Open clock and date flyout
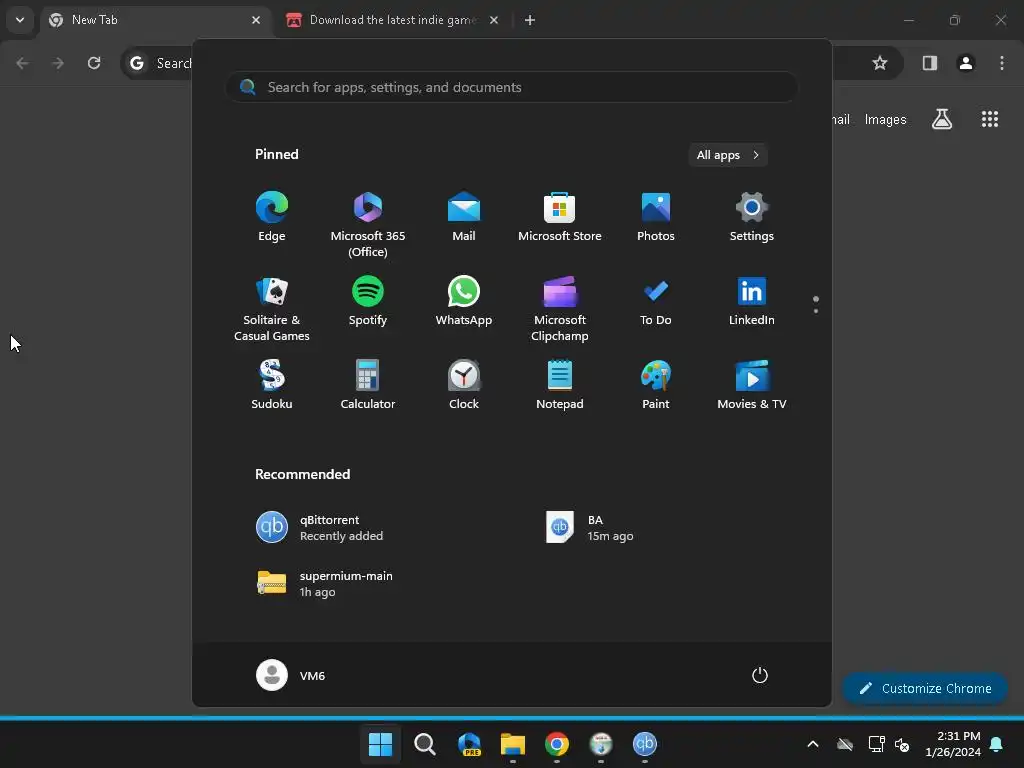 pos(953,744)
